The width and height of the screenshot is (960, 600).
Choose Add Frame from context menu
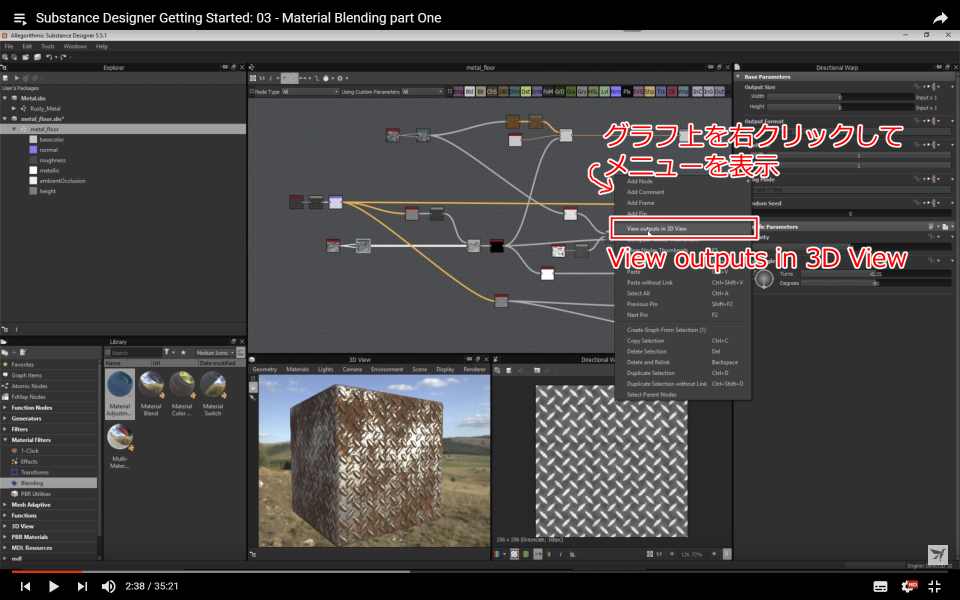(x=640, y=203)
